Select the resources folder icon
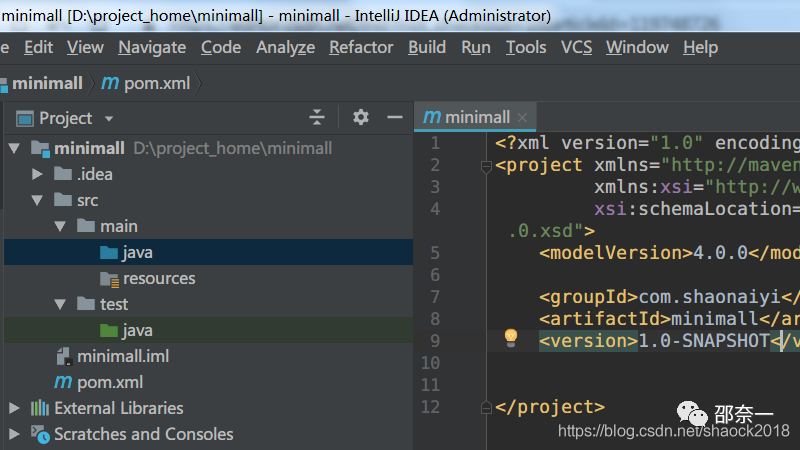Screen dimensions: 800x450 (x=109, y=279)
